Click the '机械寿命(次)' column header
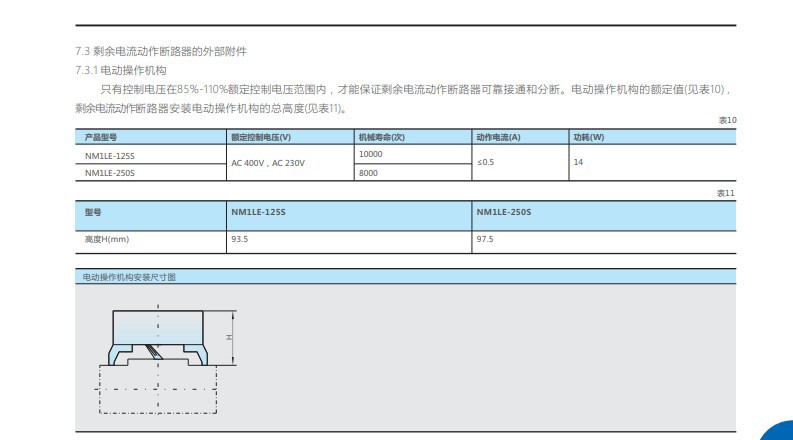793x440 pixels. 381,137
